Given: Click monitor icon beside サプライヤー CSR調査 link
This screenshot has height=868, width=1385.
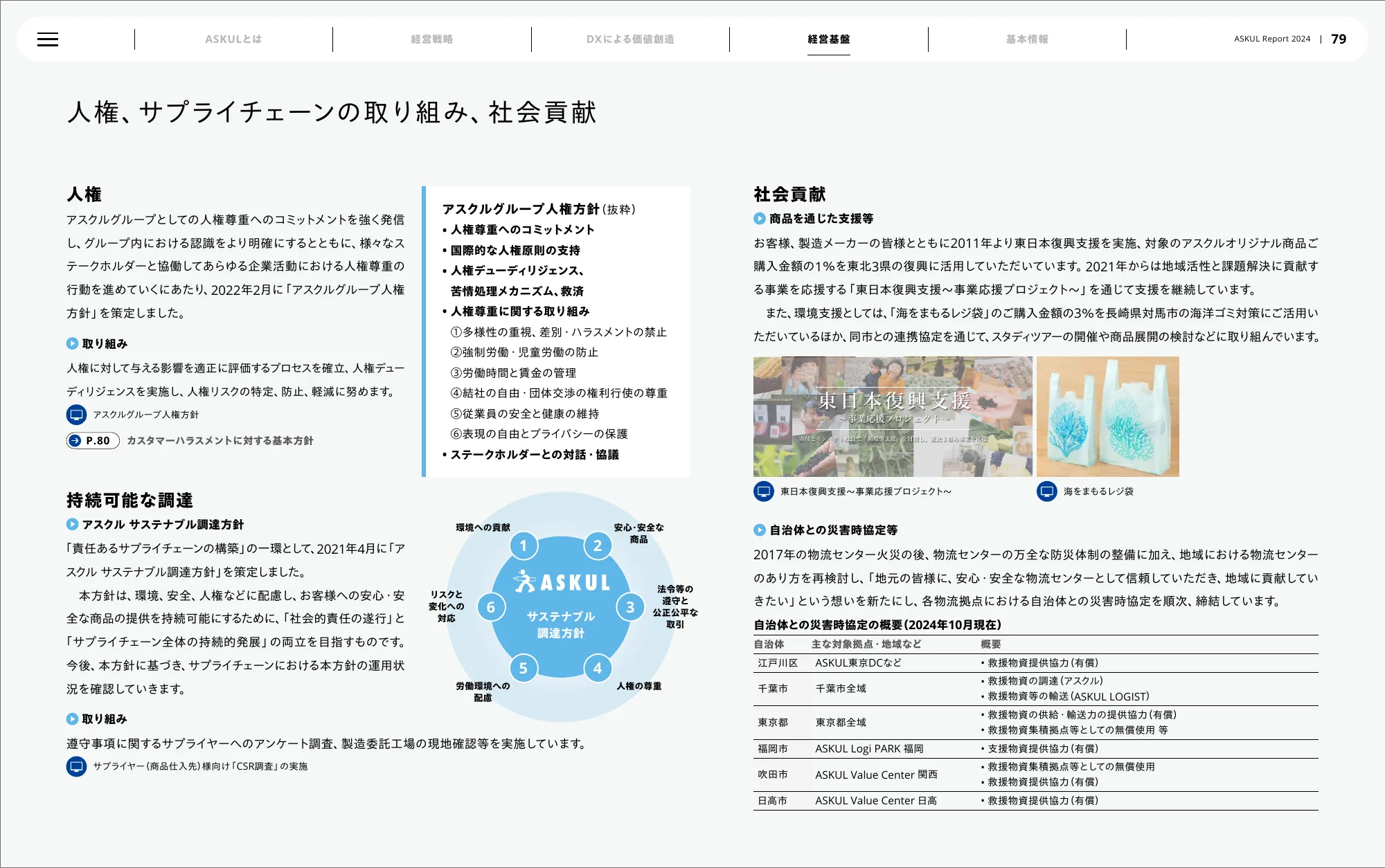Looking at the screenshot, I should tap(76, 766).
